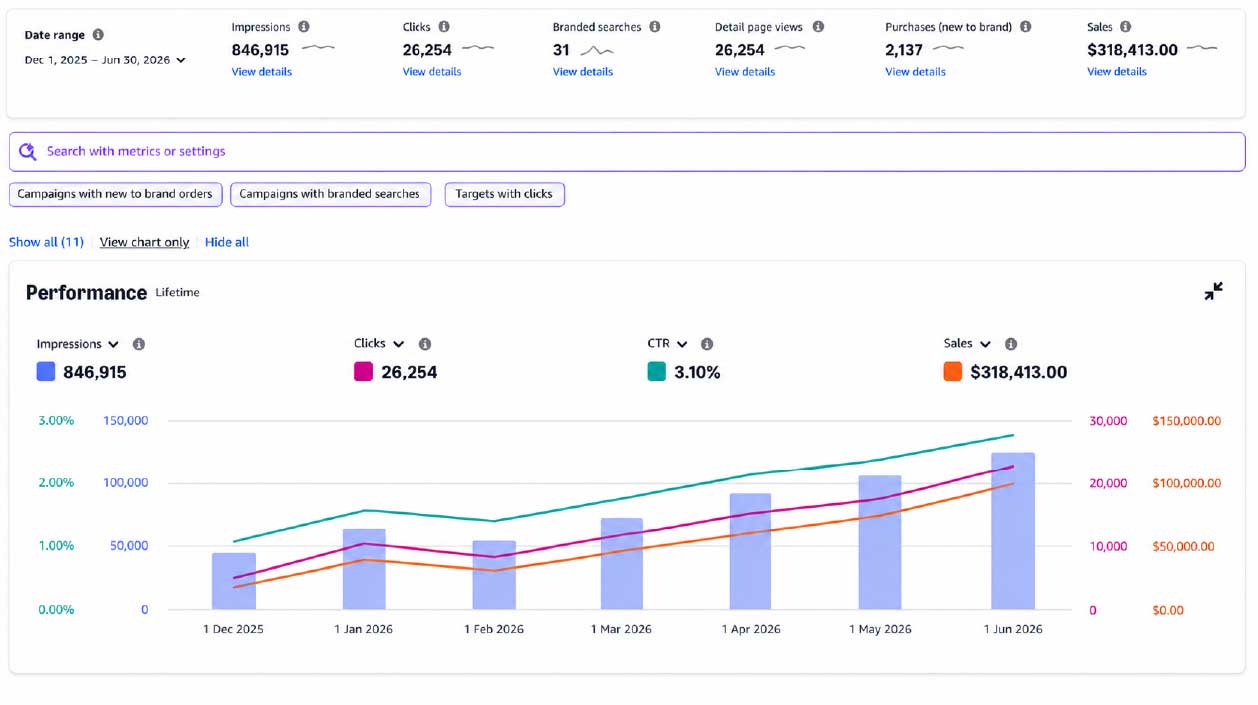Open info icon next to chart CTR dropdown
The height and width of the screenshot is (705, 1258).
pyautogui.click(x=707, y=344)
